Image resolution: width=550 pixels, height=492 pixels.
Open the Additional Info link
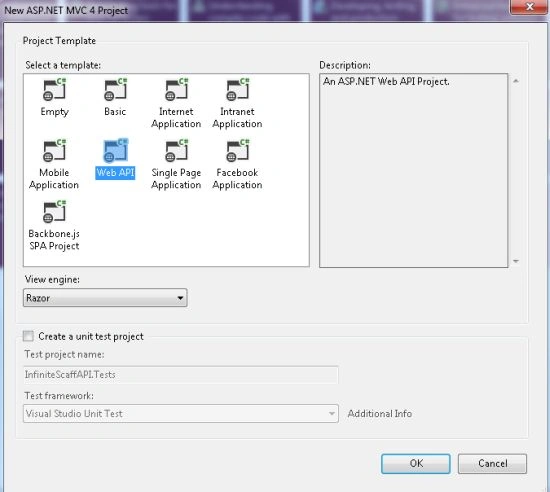click(x=380, y=414)
